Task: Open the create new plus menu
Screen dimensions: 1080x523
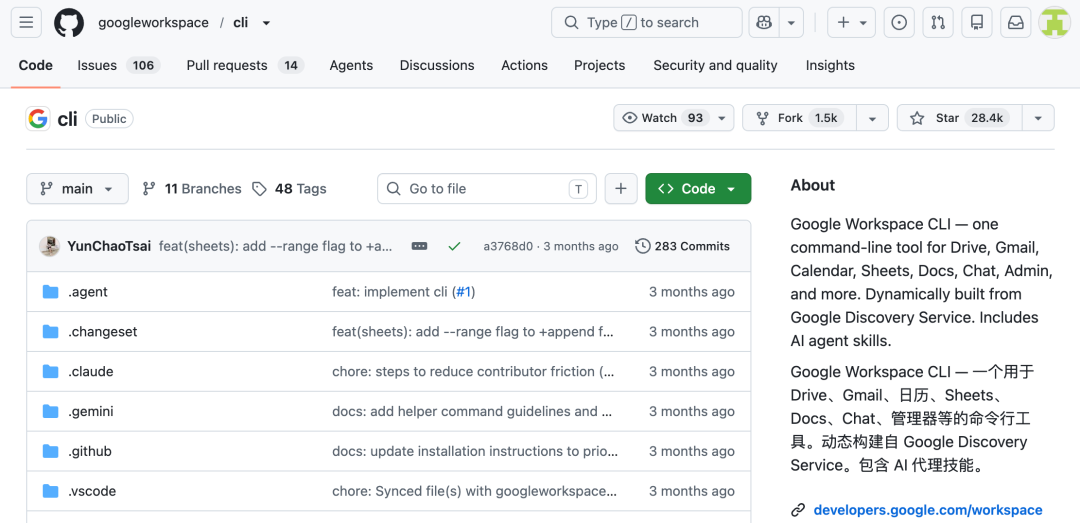Action: pos(851,23)
